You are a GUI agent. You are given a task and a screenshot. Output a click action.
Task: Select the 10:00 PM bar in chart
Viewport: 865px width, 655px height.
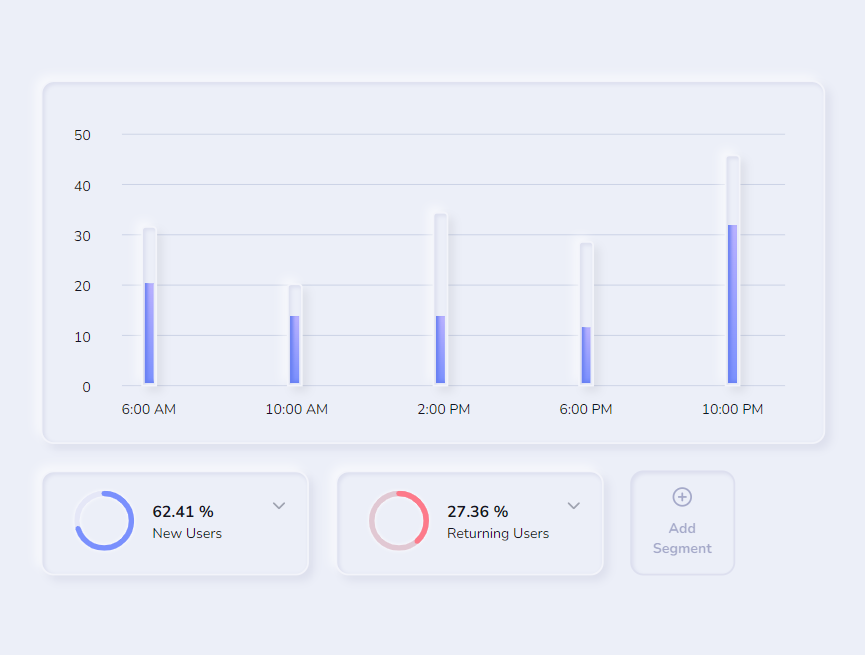point(733,270)
